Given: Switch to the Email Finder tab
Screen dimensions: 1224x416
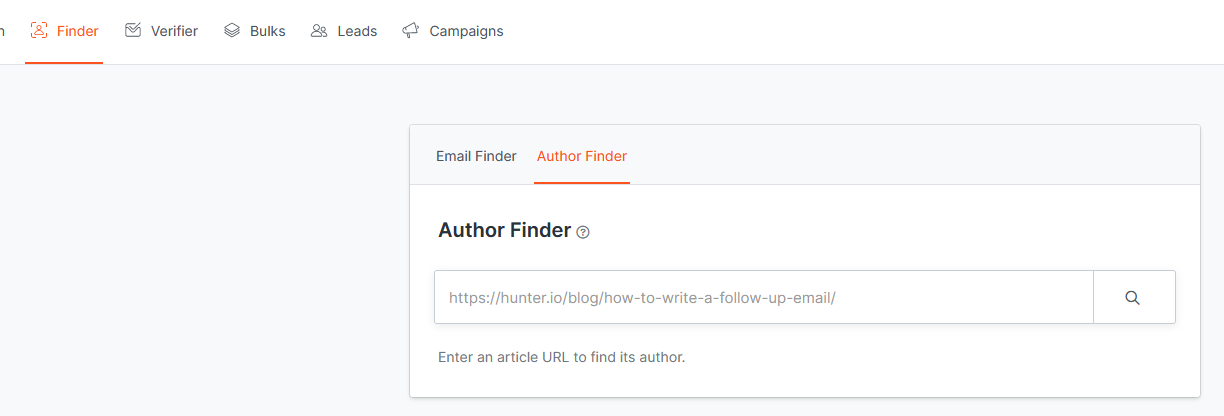Looking at the screenshot, I should pos(476,156).
